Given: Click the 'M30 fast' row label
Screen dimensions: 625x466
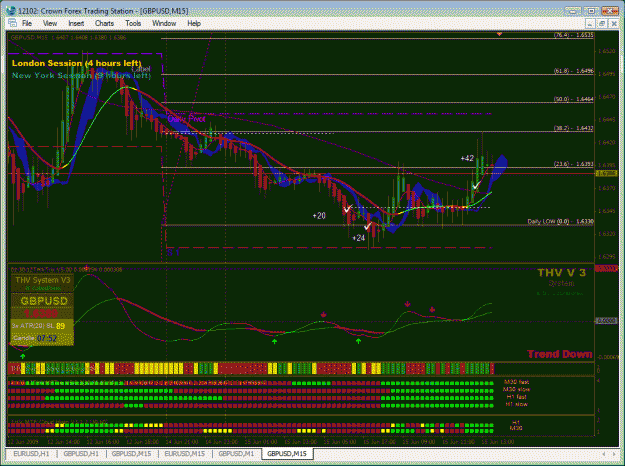Looking at the screenshot, I should point(516,382).
